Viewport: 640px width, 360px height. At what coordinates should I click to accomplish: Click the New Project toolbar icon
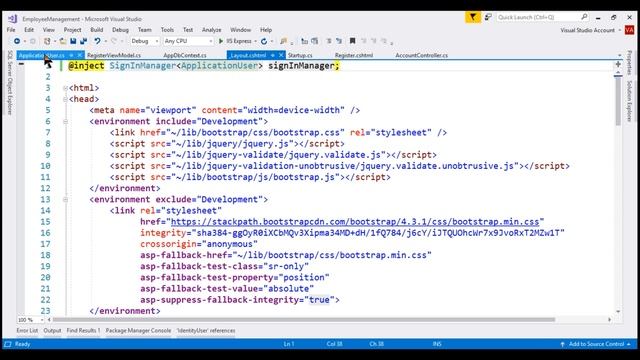click(47, 41)
